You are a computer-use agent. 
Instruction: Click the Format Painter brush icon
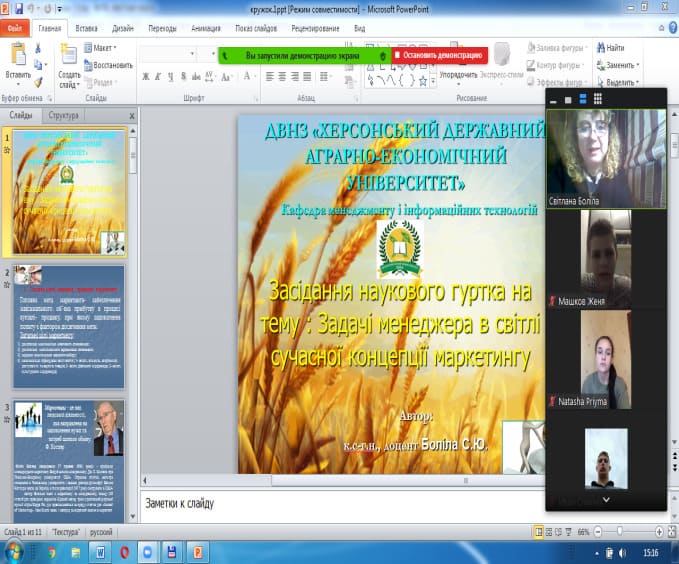(38, 82)
